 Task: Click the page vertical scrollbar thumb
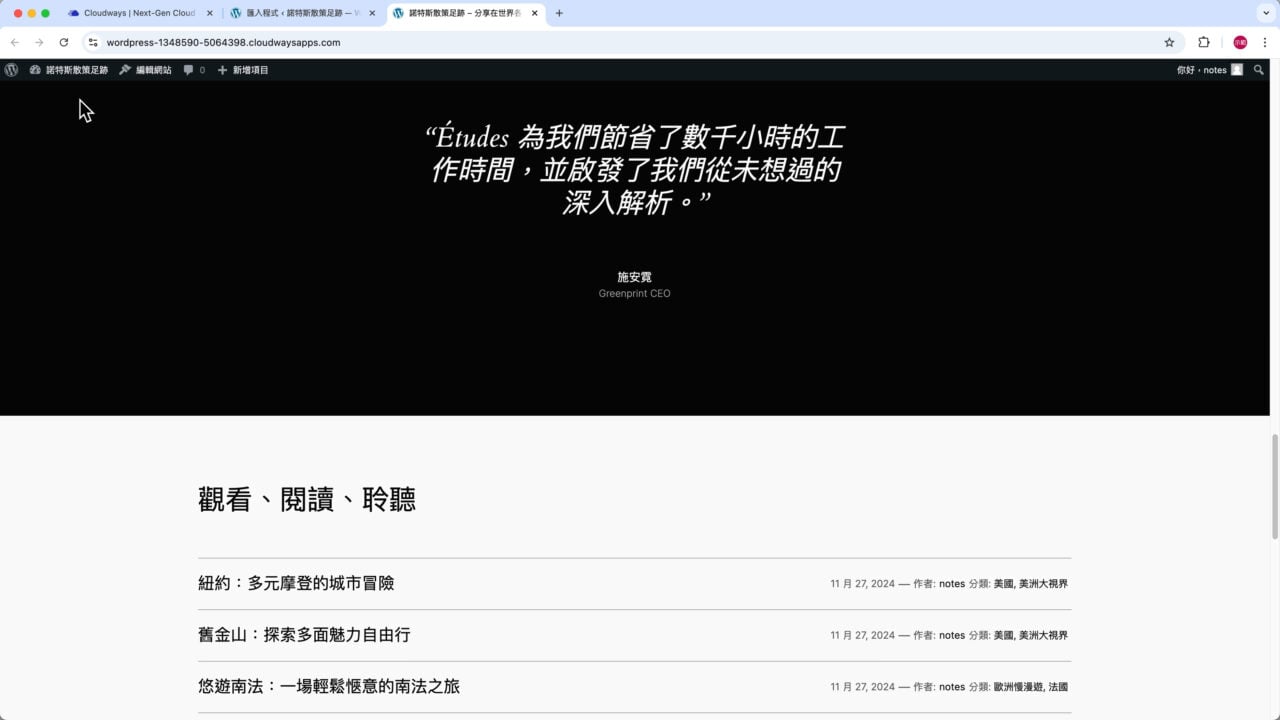tap(1275, 487)
